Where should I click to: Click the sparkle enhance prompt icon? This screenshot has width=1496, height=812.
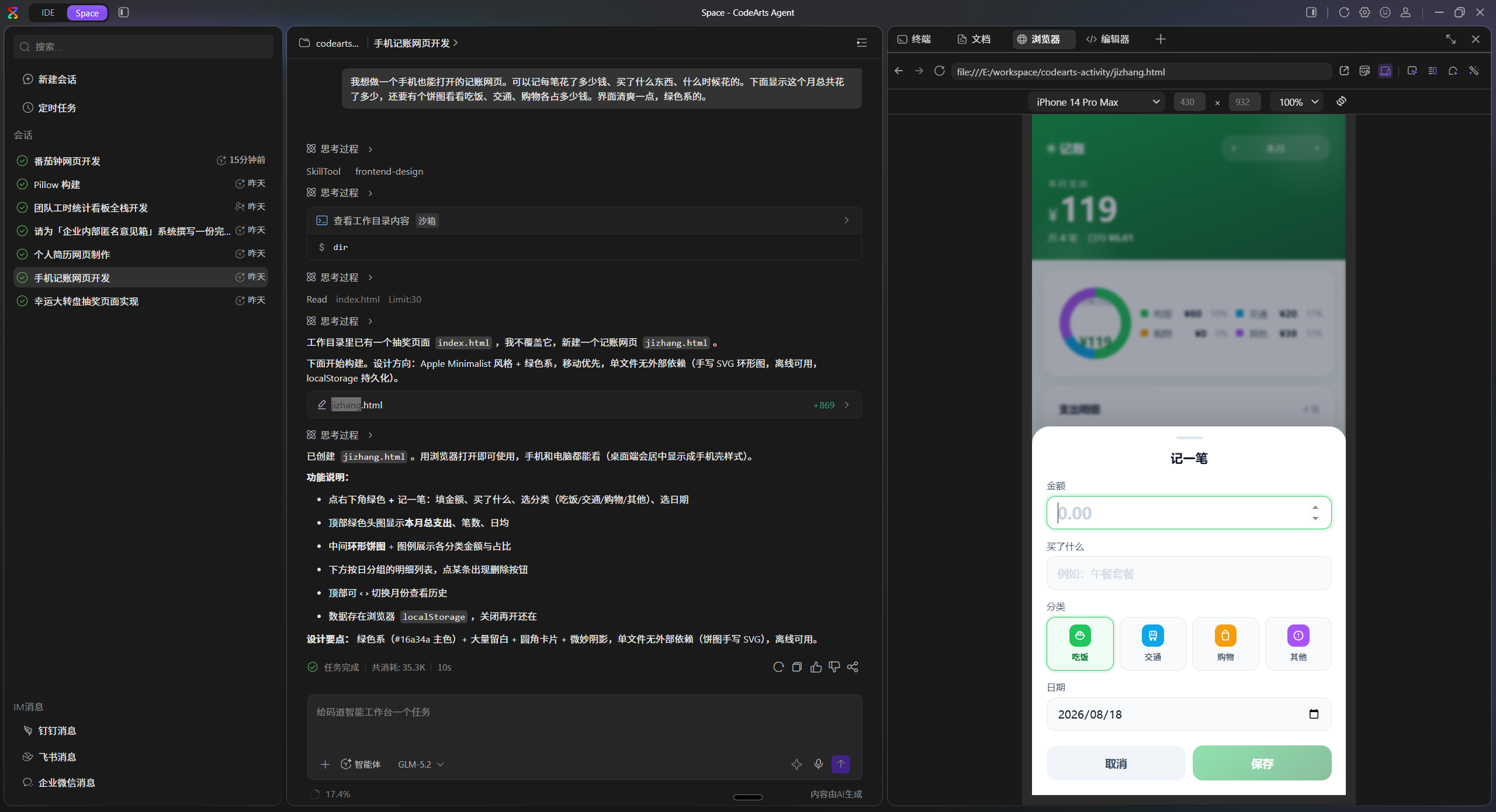(797, 764)
